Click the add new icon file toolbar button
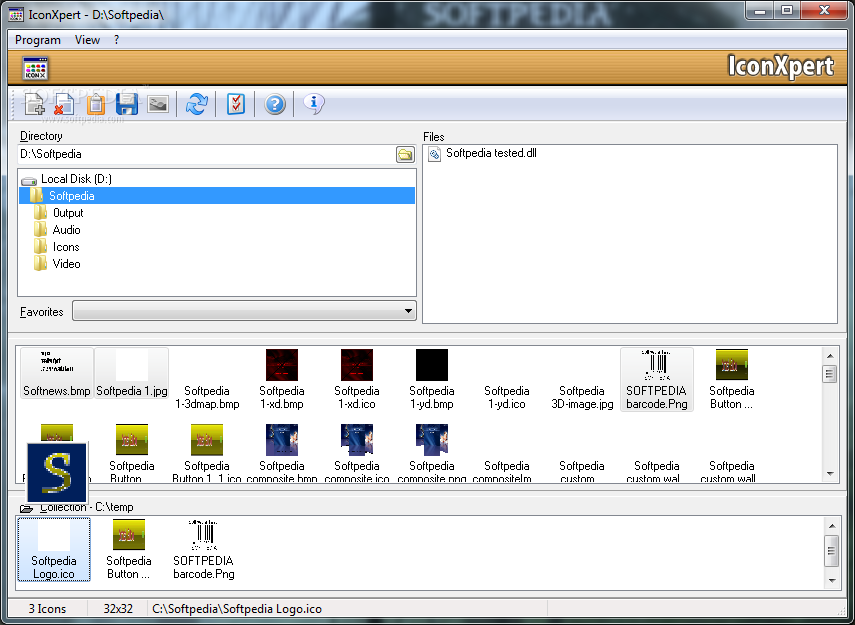 34,103
